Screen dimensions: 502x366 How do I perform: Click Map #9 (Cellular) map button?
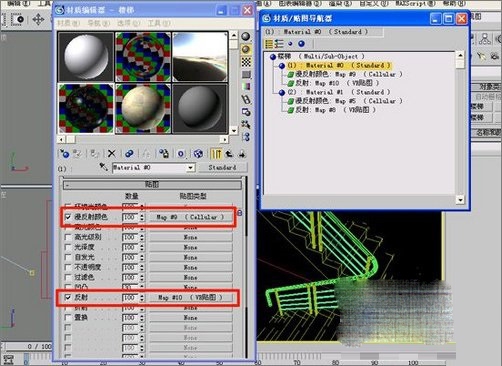tap(190, 217)
